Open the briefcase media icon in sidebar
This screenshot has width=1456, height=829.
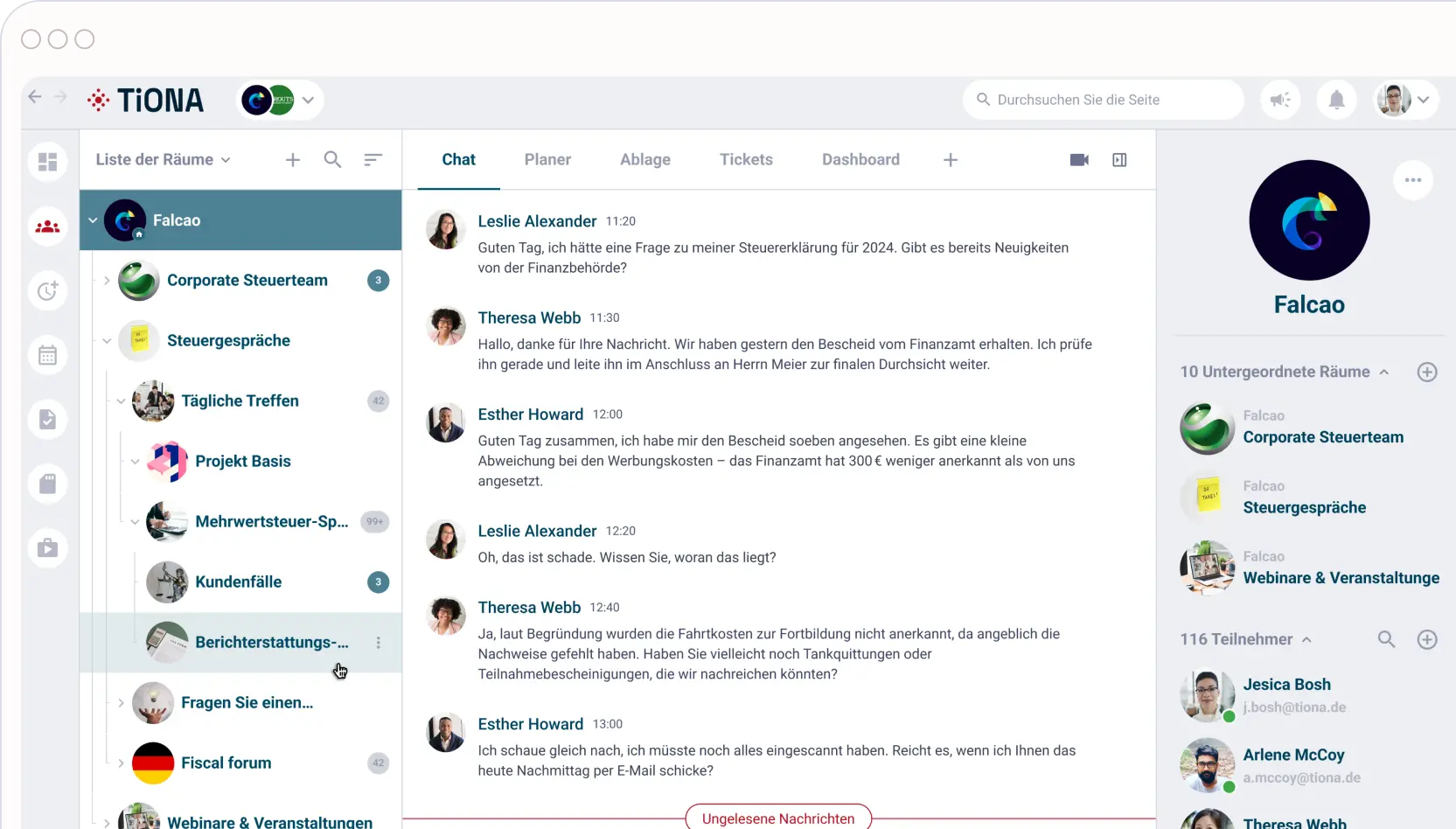pyautogui.click(x=48, y=548)
